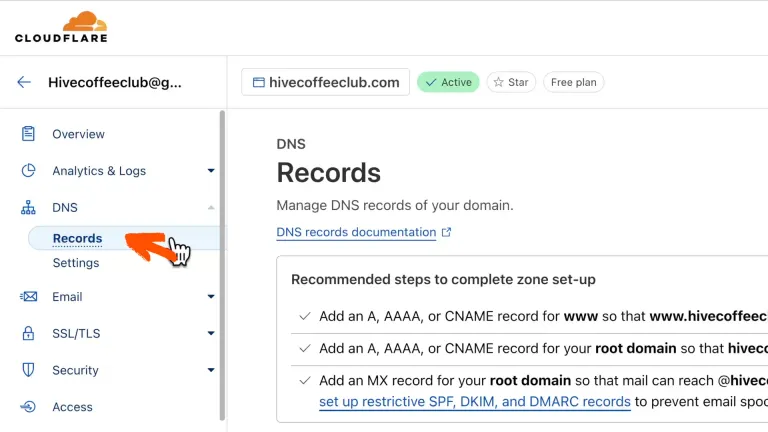Click the Cloudflare logo

[x=61, y=27]
